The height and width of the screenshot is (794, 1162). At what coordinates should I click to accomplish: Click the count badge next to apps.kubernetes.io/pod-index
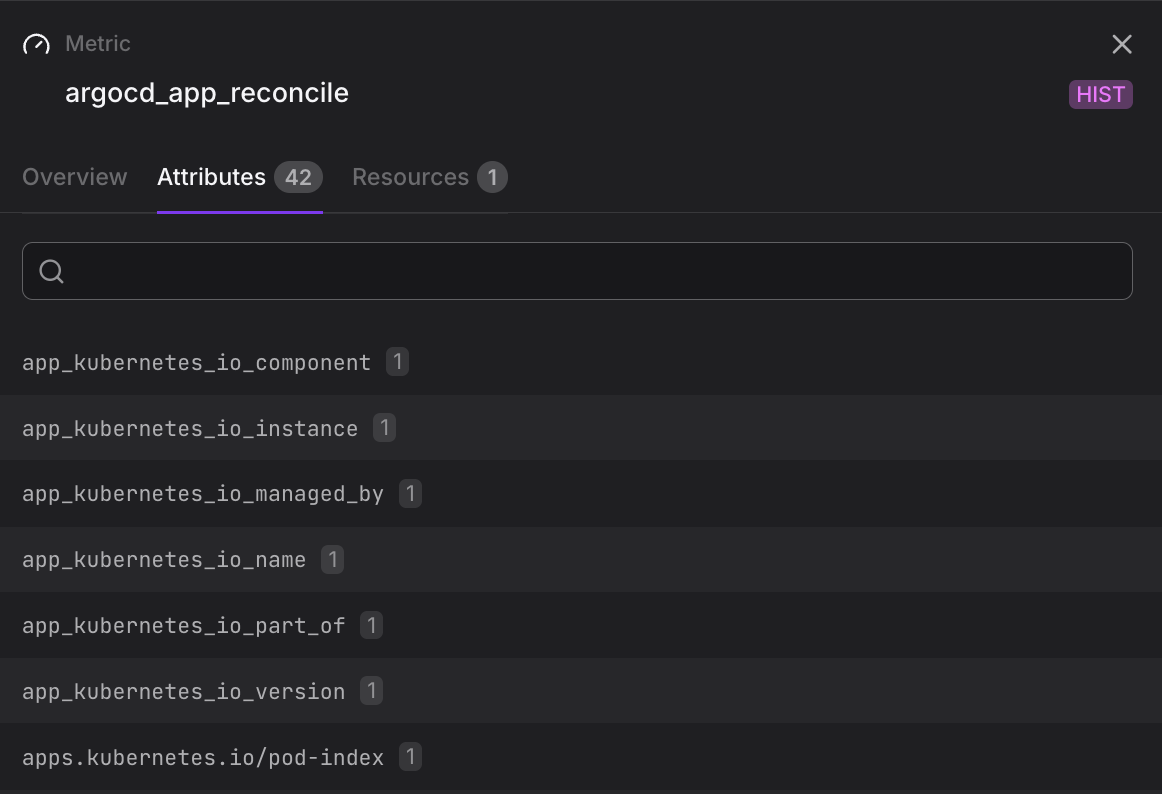click(410, 757)
